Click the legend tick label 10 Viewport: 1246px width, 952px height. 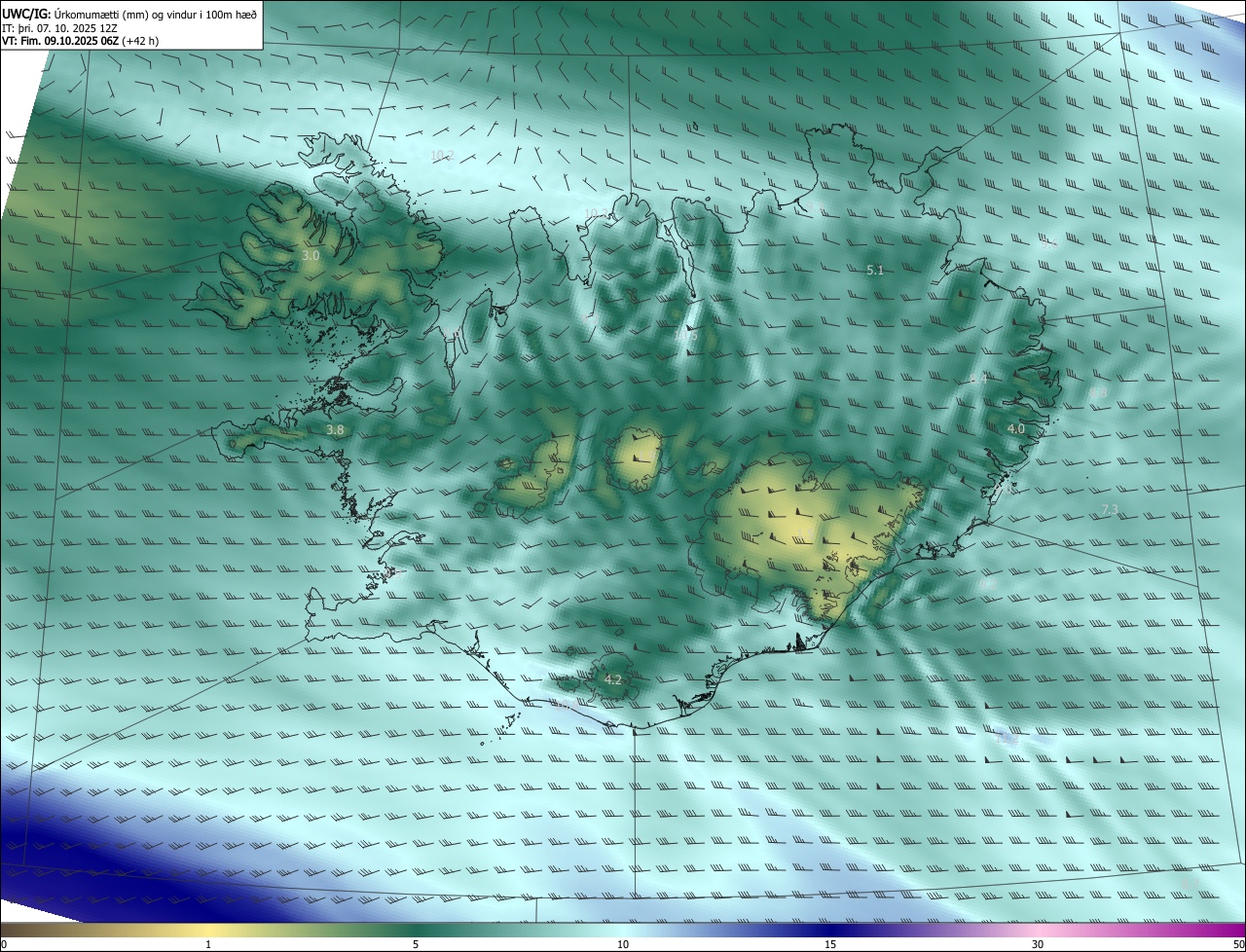(623, 944)
